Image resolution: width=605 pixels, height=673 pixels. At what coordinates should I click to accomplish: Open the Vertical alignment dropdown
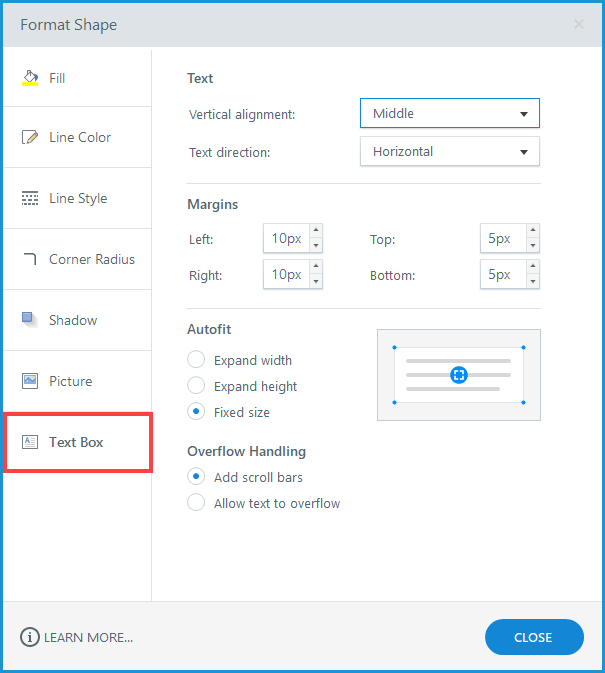pyautogui.click(x=449, y=114)
